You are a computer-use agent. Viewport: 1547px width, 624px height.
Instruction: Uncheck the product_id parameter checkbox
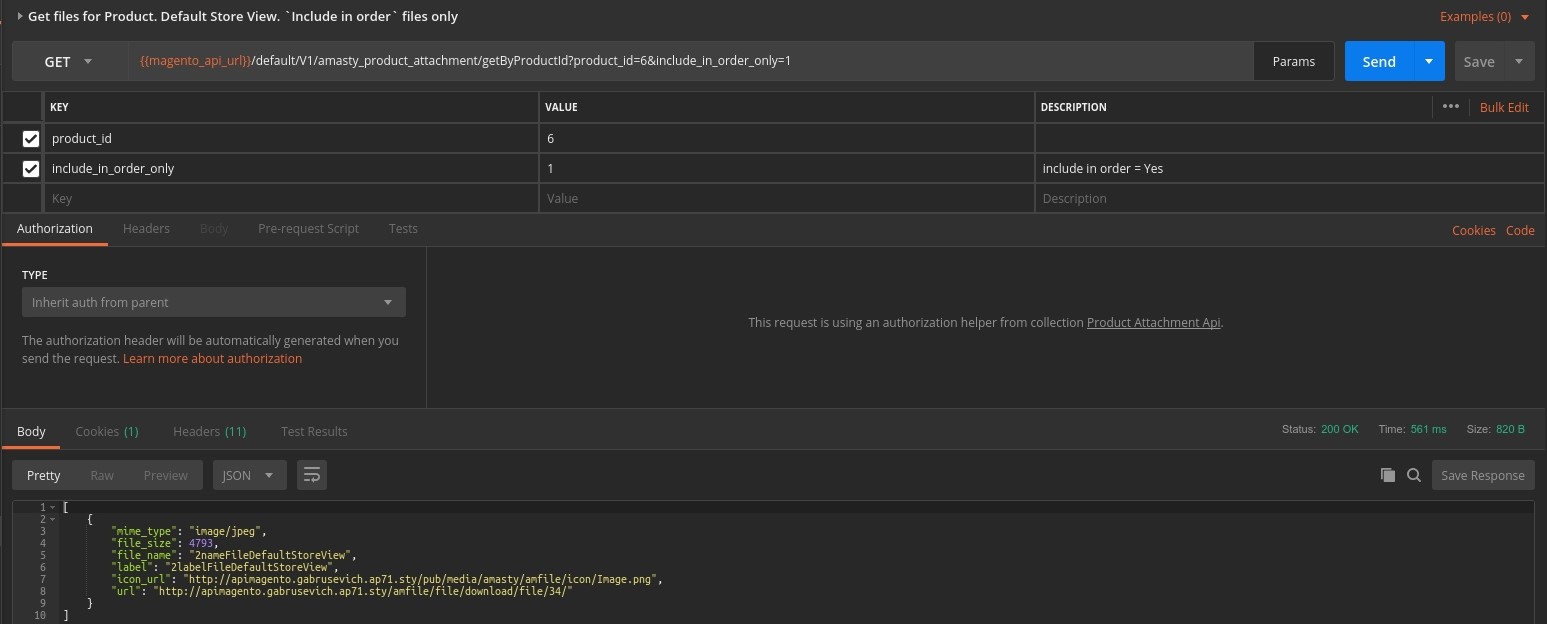tap(31, 139)
